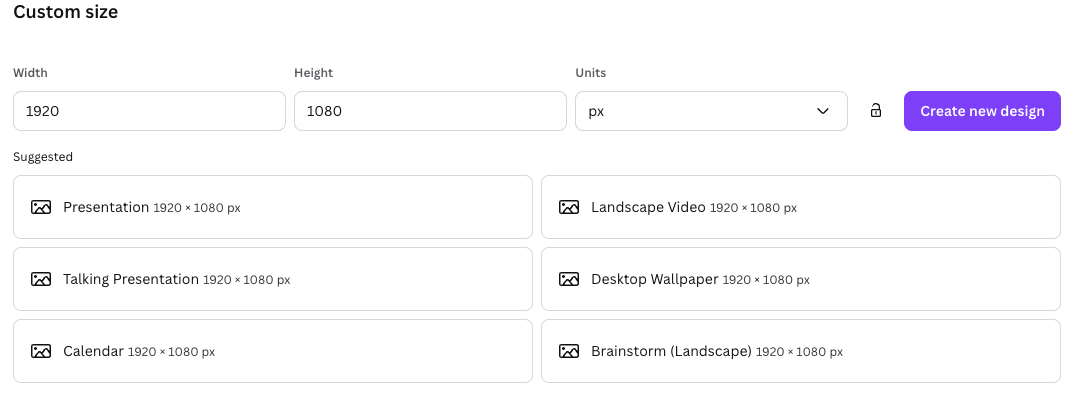Choose the Desktop Wallpaper suggestion text
The image size is (1077, 419).
click(x=655, y=280)
